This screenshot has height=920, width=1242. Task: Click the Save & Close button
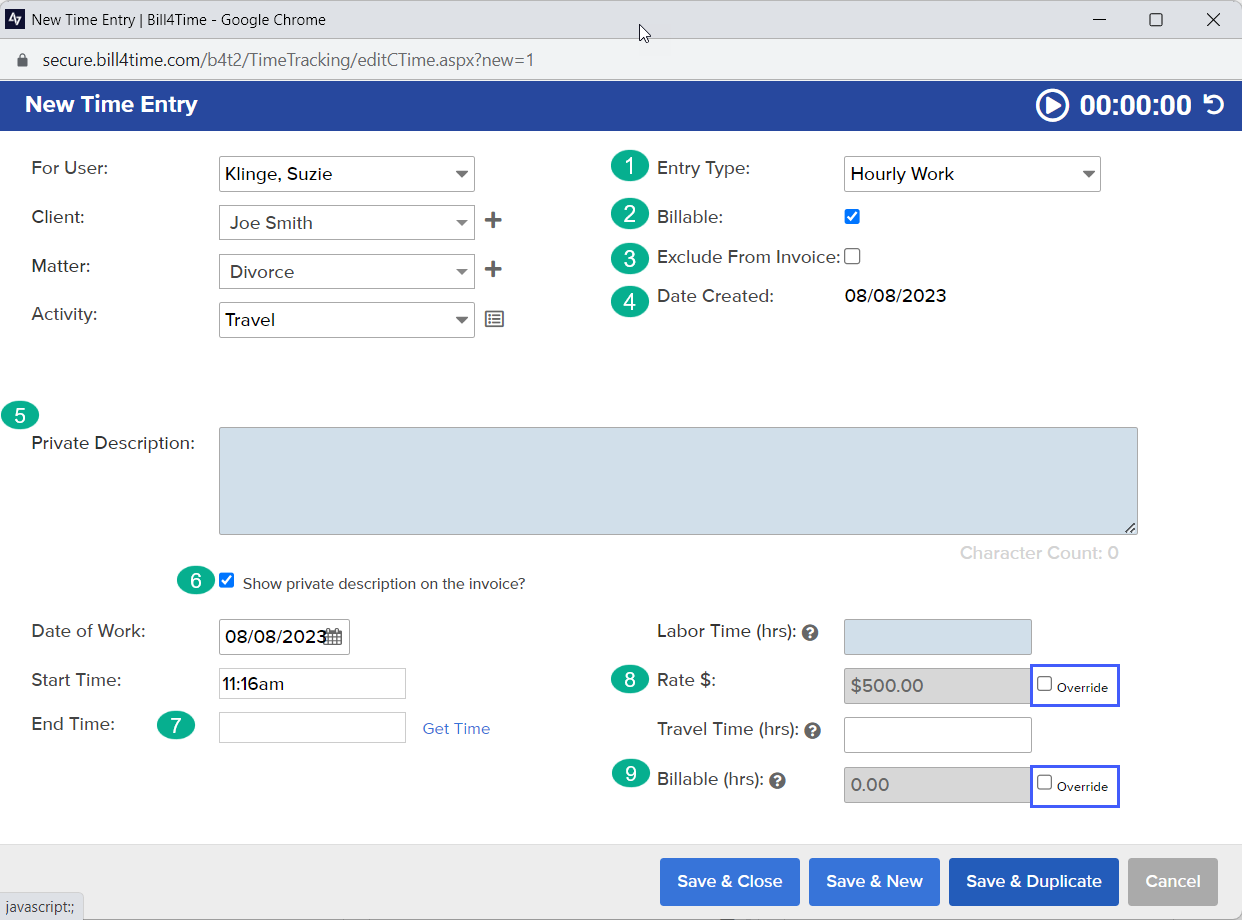coord(730,882)
